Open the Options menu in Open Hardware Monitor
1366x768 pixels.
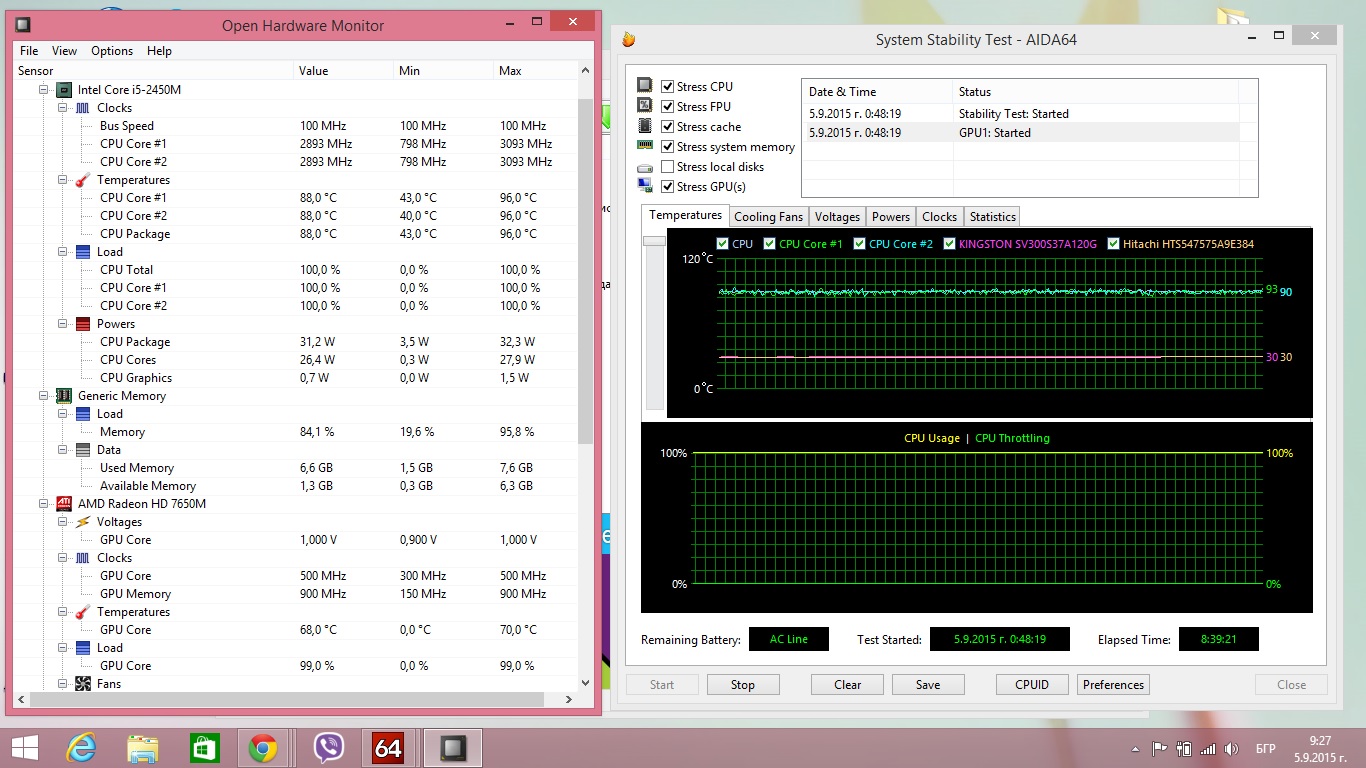click(112, 51)
